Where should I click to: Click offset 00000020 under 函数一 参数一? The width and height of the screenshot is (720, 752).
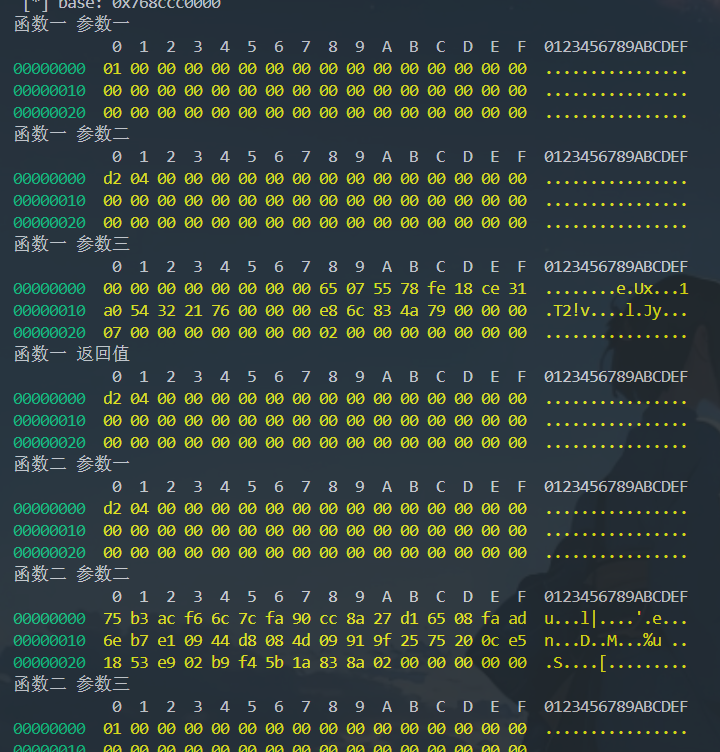click(49, 113)
